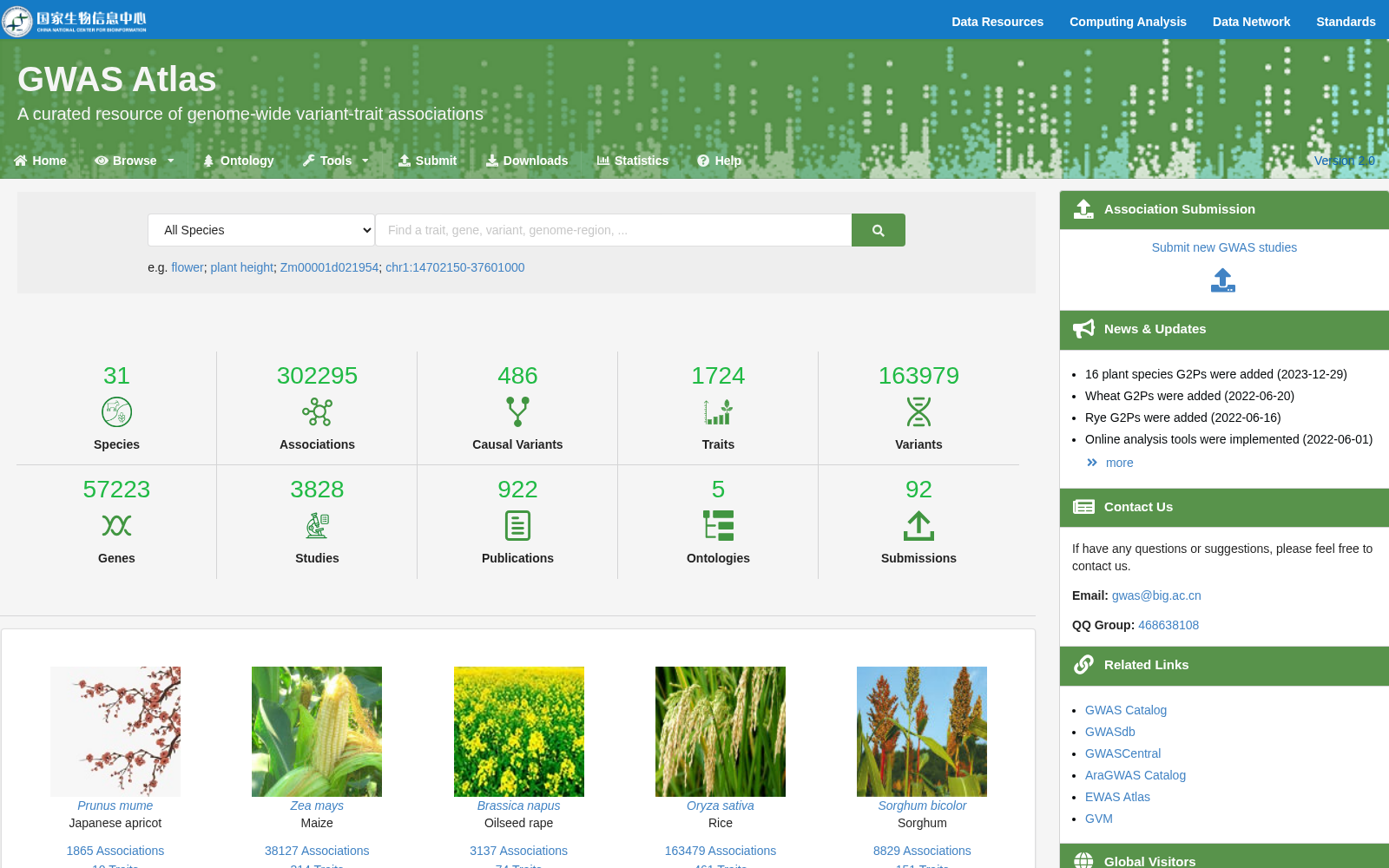The height and width of the screenshot is (868, 1389).
Task: Open the GVM link
Action: 1099,819
